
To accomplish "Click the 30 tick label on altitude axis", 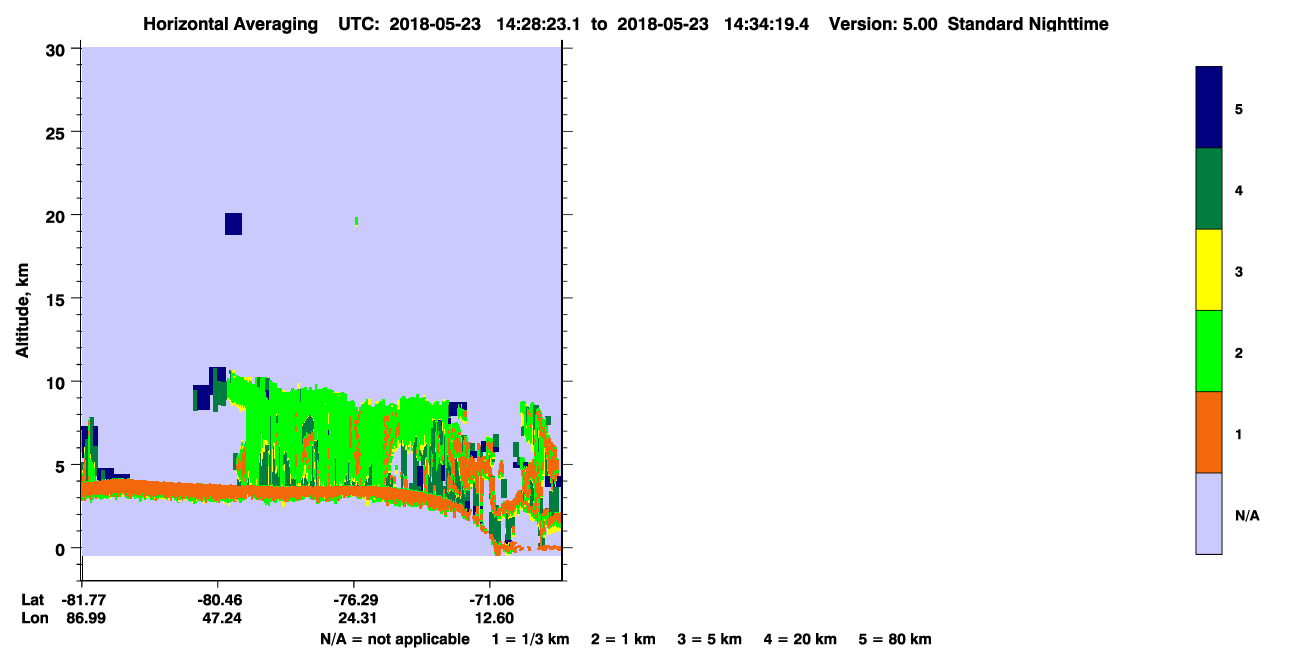I will (x=59, y=49).
